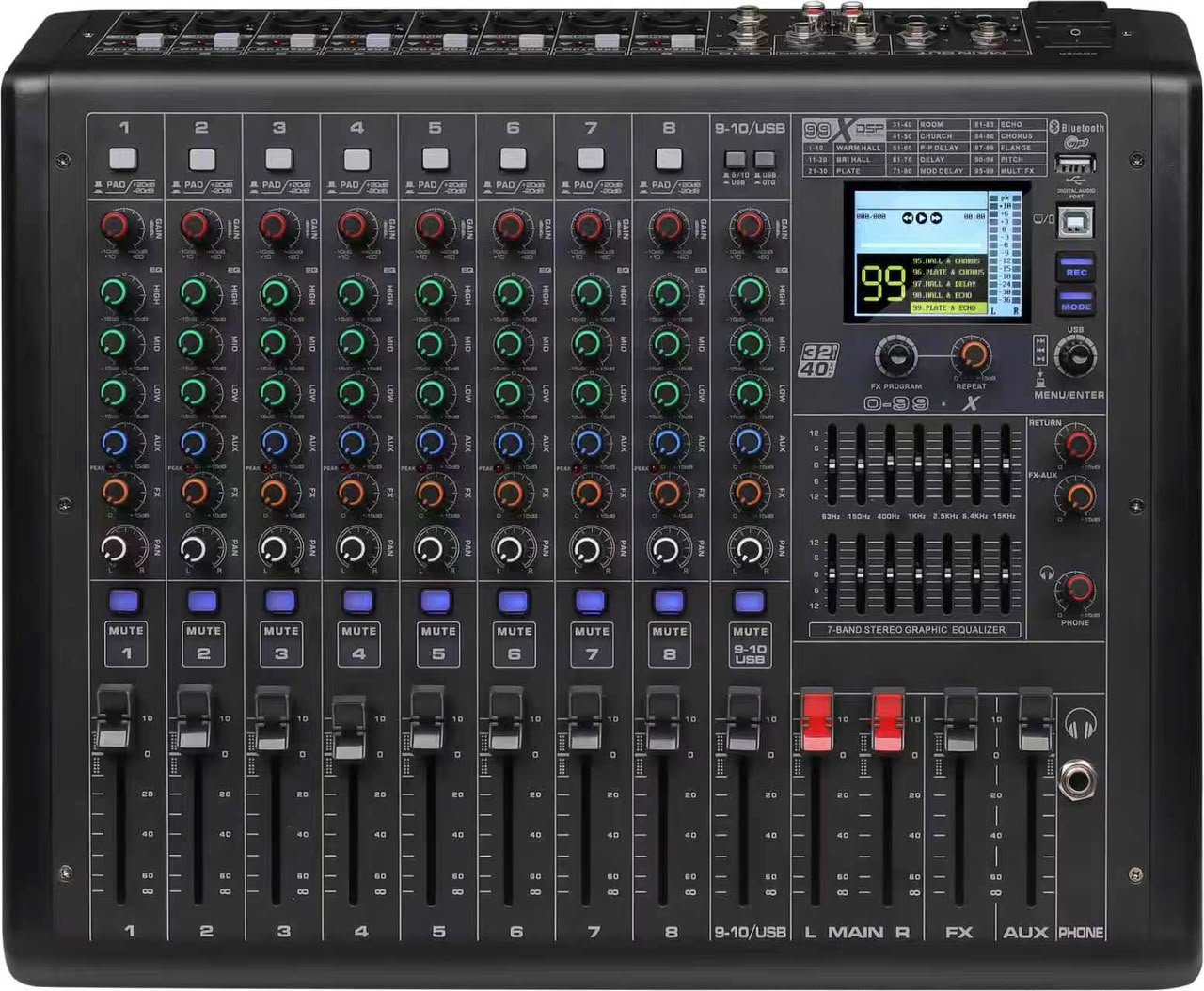Click the red GAIN knob on channel 1

[116, 227]
